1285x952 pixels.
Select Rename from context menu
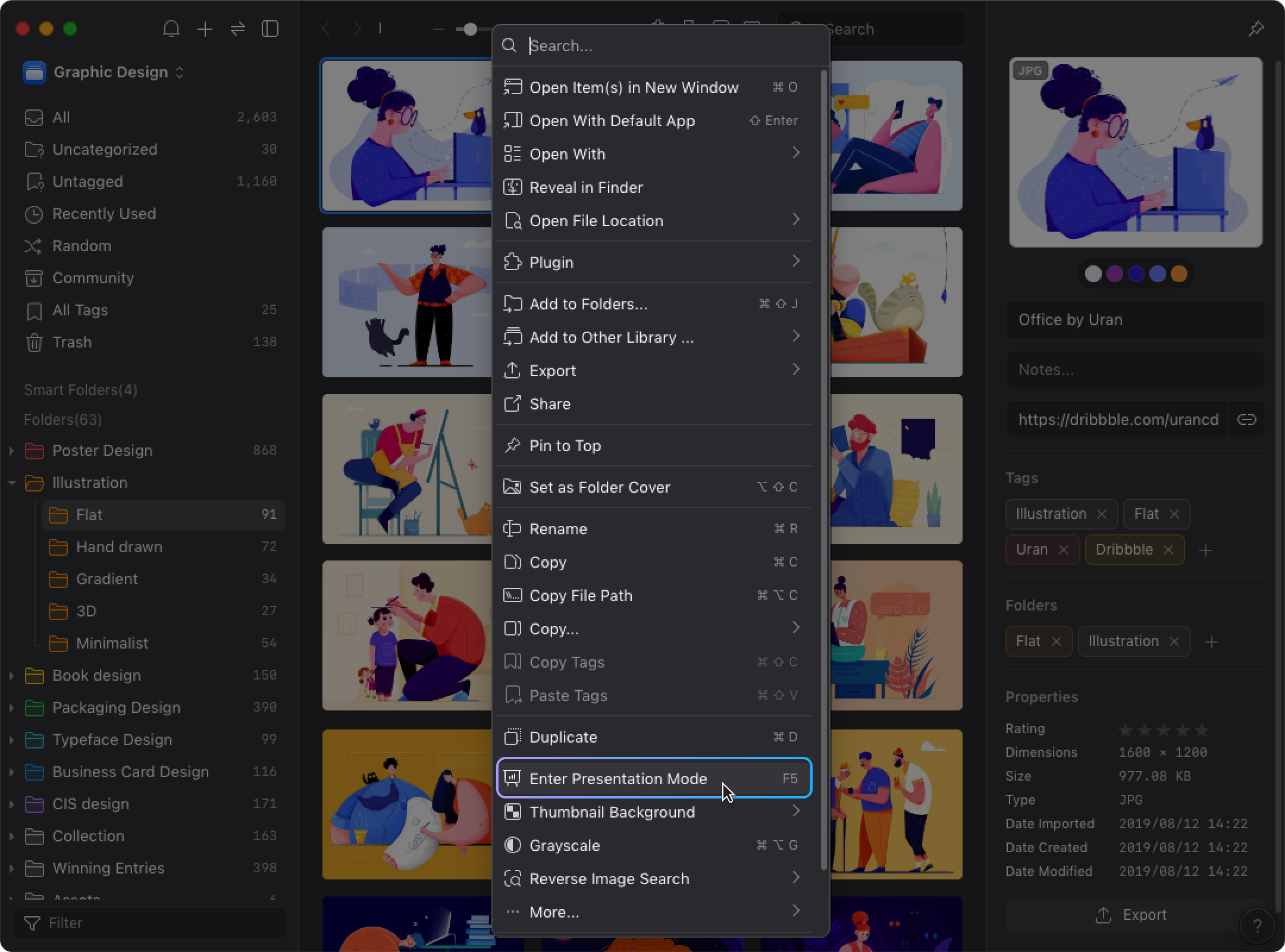558,528
